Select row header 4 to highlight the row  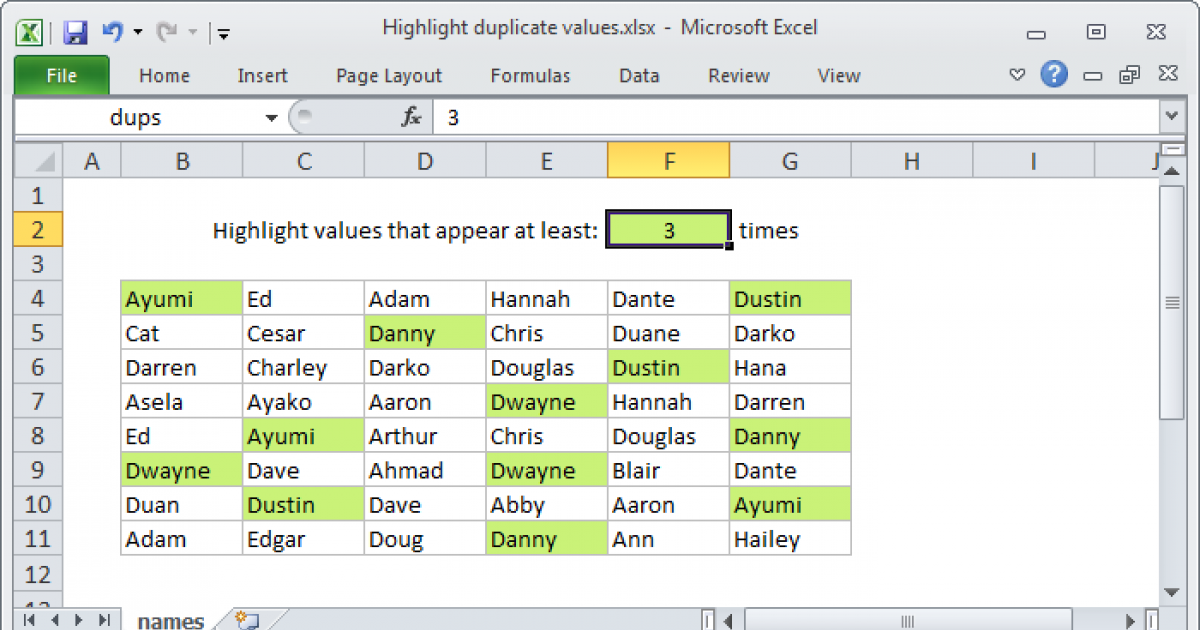pyautogui.click(x=37, y=298)
